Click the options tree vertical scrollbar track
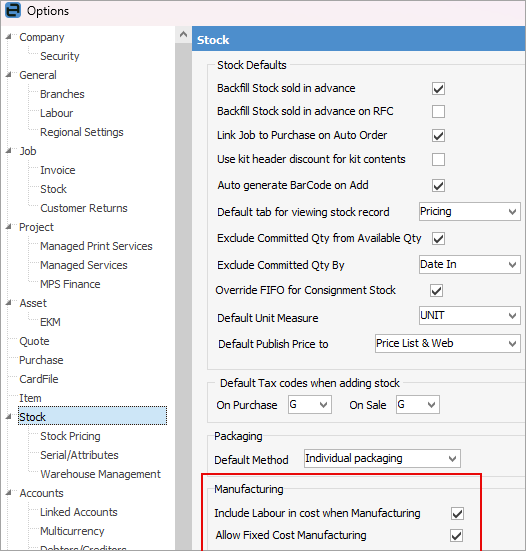The width and height of the screenshot is (526, 551). point(183,297)
